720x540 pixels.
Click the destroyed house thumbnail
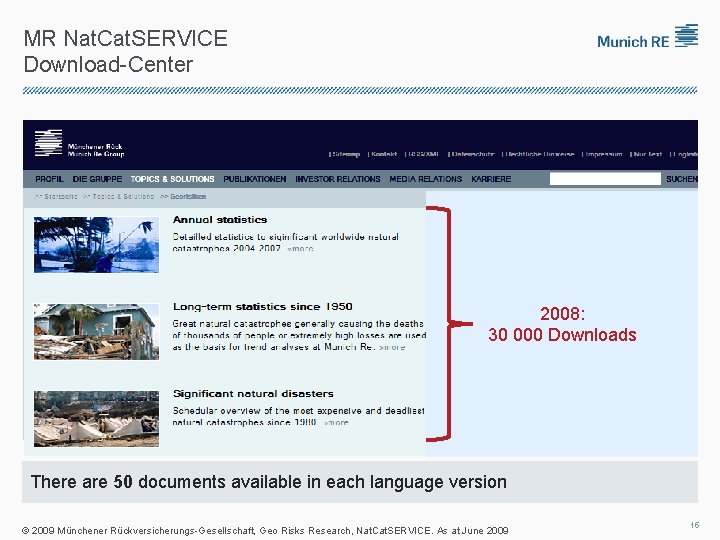96,332
